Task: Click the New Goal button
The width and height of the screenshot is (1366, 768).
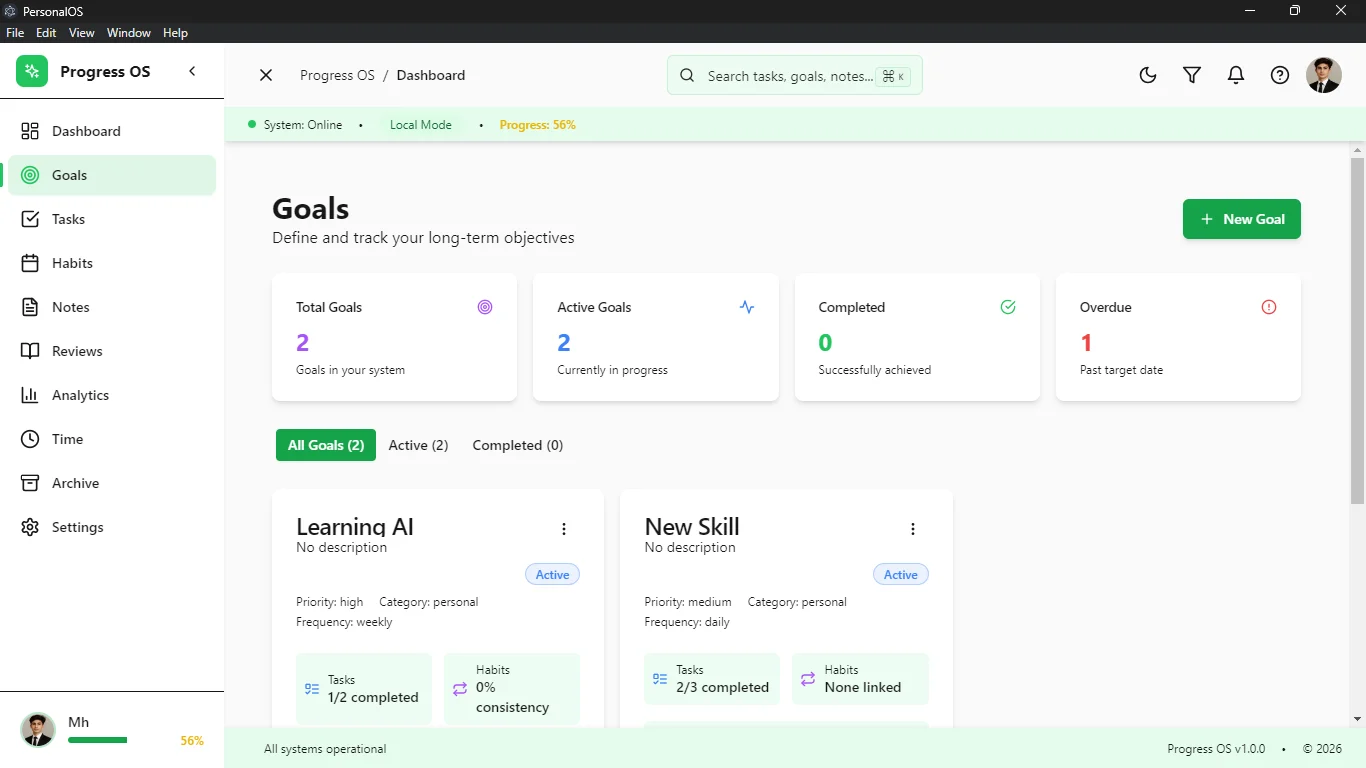Action: pyautogui.click(x=1242, y=219)
